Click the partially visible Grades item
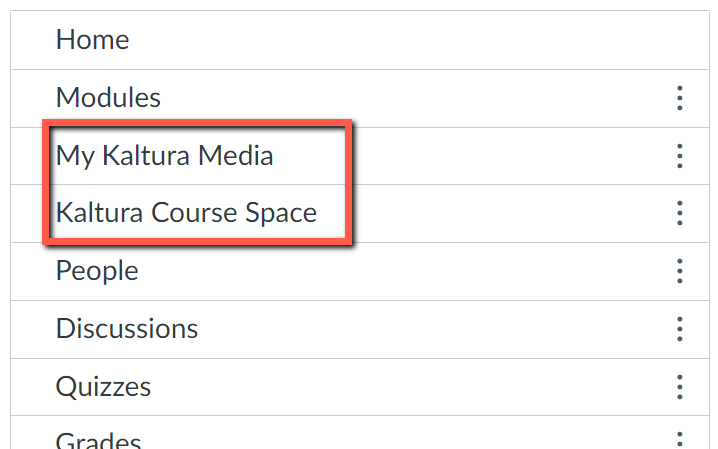This screenshot has height=449, width=718. [x=98, y=440]
